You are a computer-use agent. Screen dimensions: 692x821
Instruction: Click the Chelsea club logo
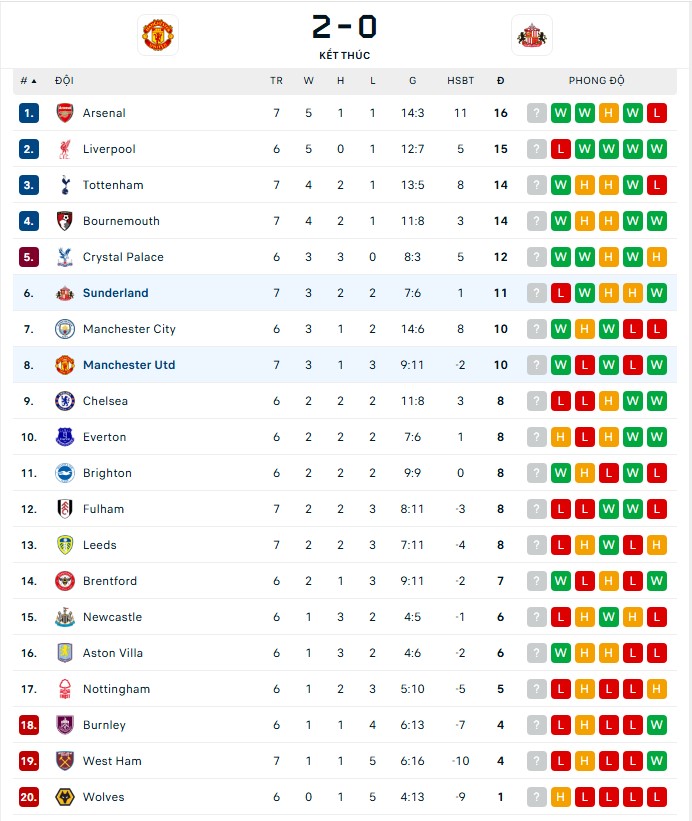click(x=65, y=401)
